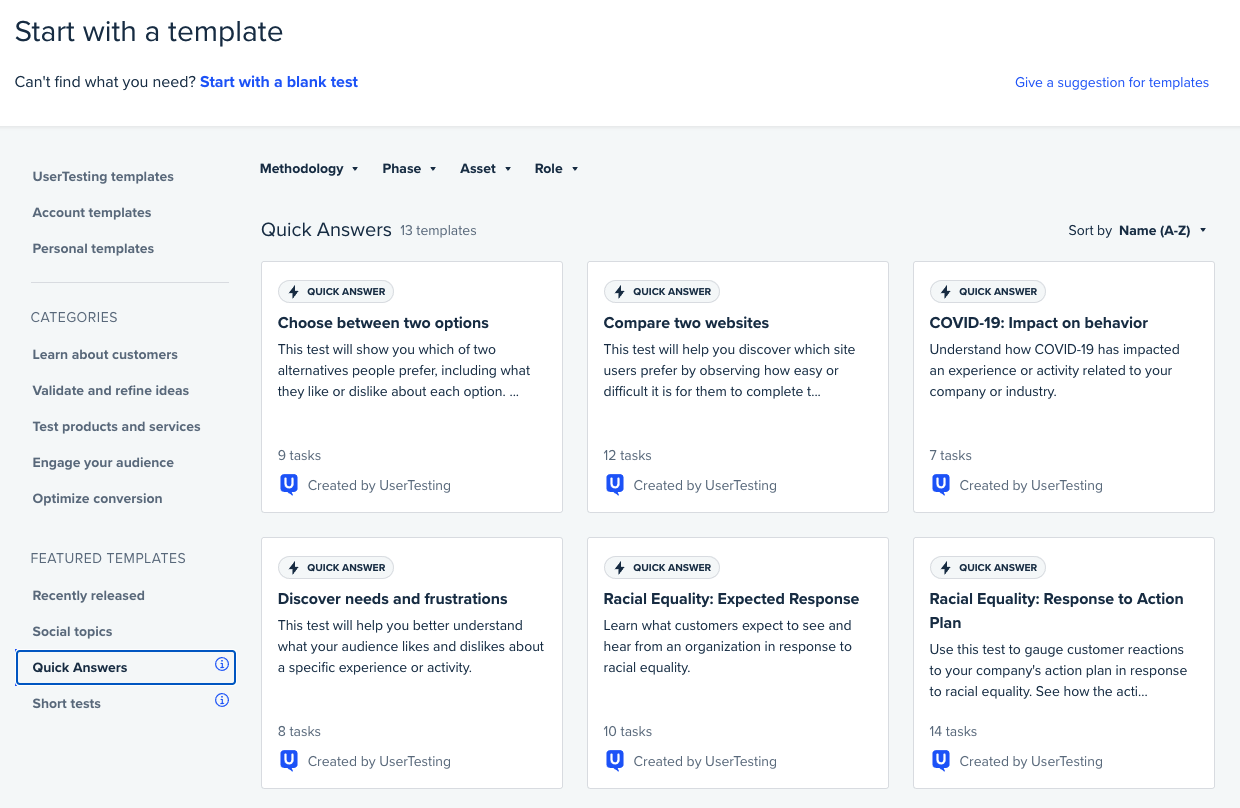Screen dimensions: 1240x808
Task: Click '7 tasks' on COVID-19 card
Action: 950,456
